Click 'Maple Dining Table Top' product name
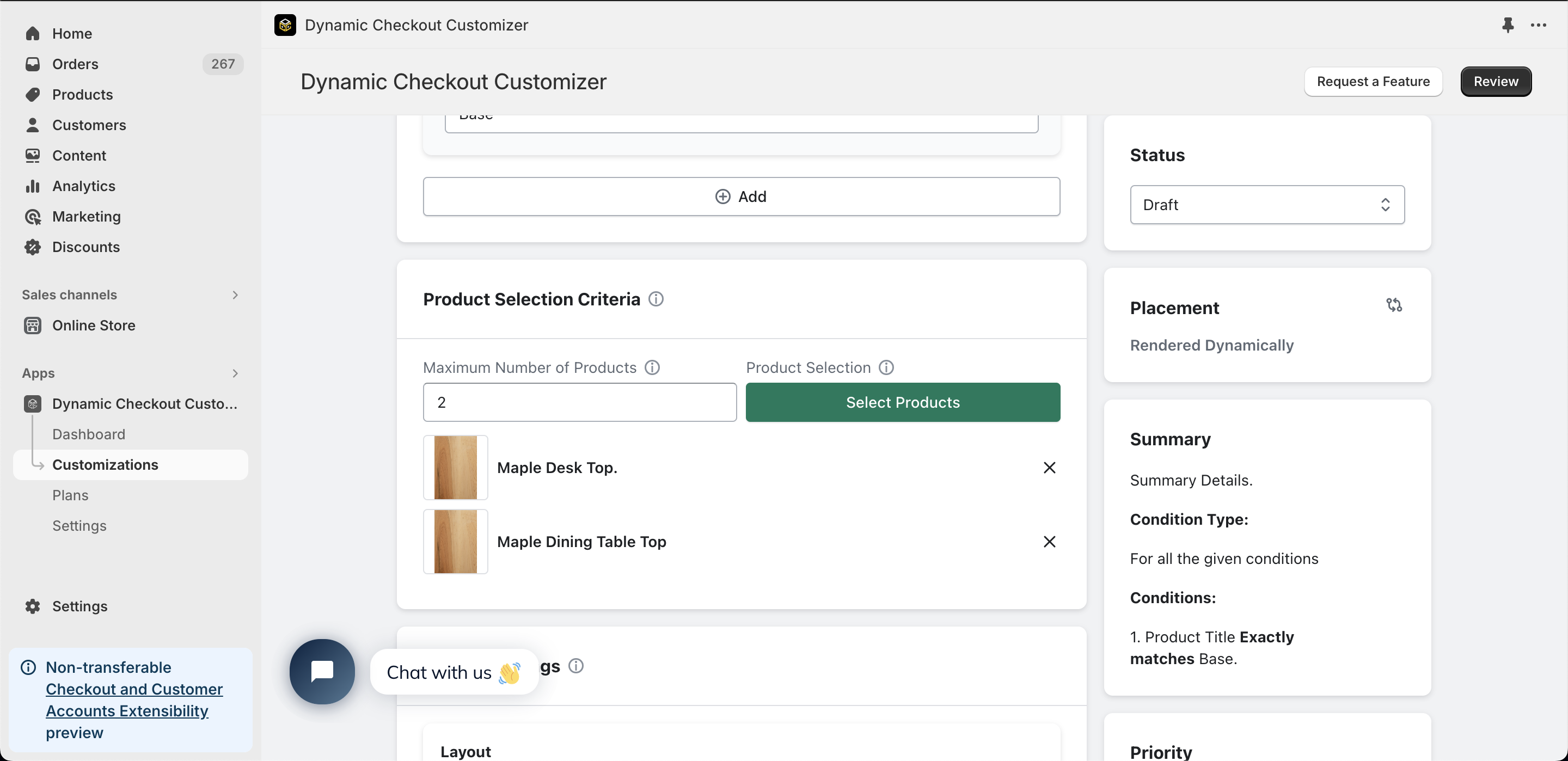This screenshot has width=1568, height=761. click(581, 542)
